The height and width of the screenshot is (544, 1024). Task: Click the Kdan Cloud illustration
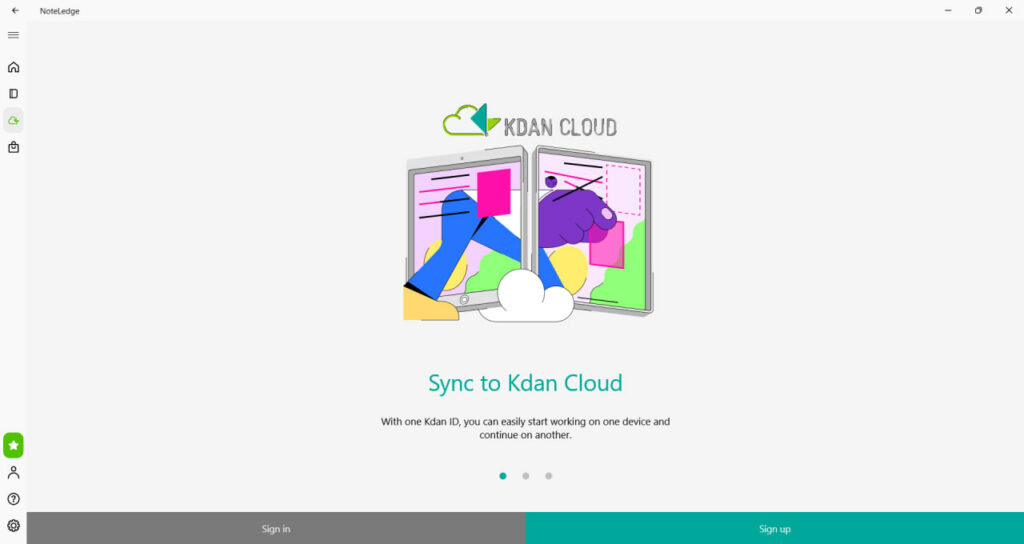click(528, 233)
